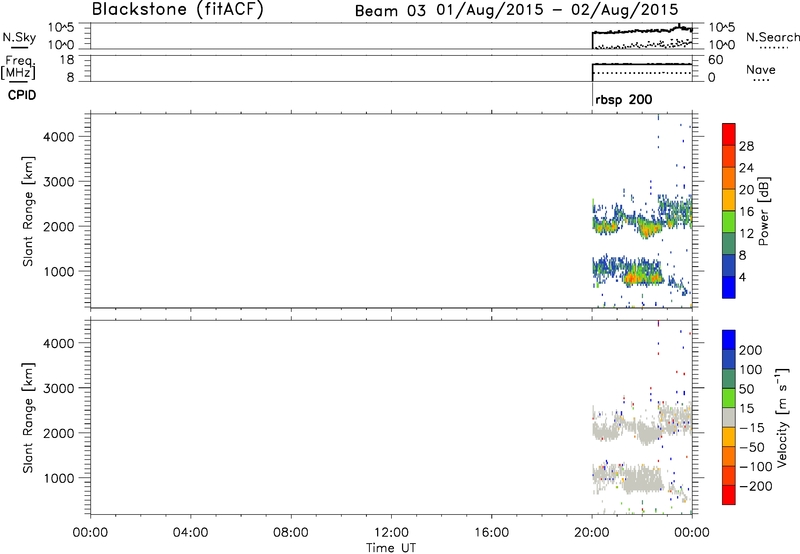Click the power backscatter band near 2000 km
Screen dimensions: 800x554
pyautogui.click(x=642, y=219)
